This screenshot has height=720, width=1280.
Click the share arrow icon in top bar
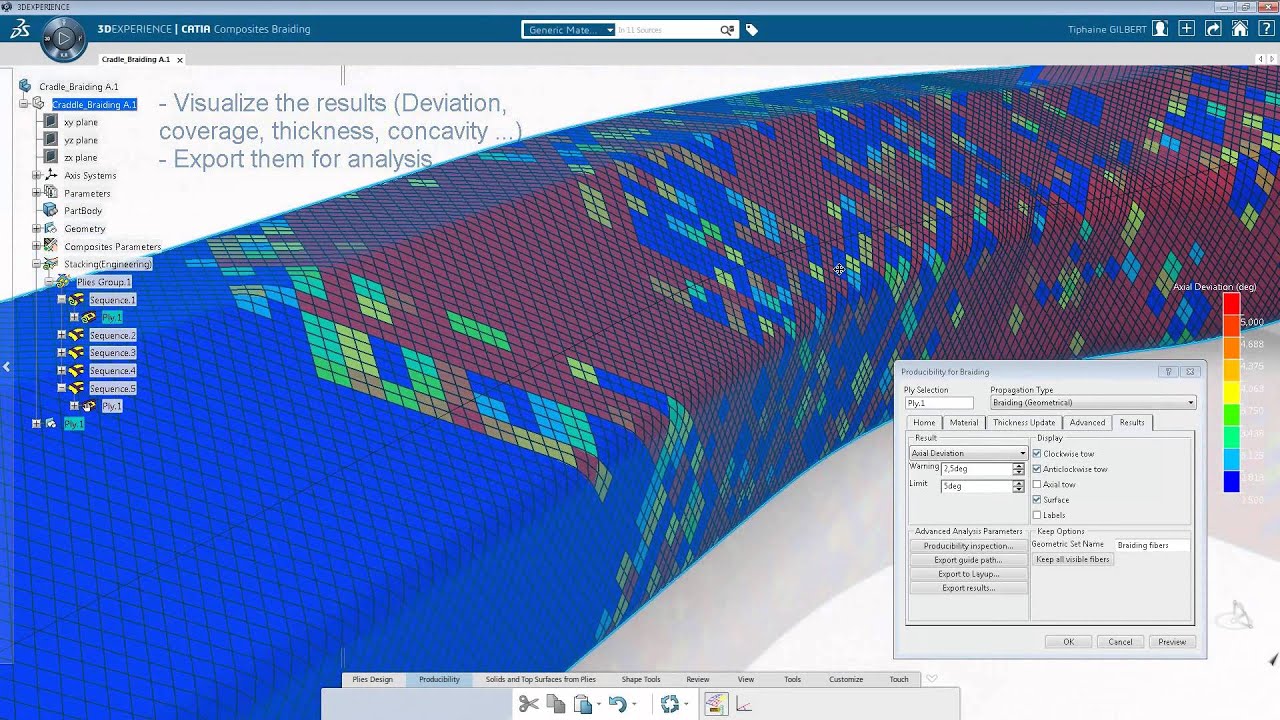click(1213, 29)
